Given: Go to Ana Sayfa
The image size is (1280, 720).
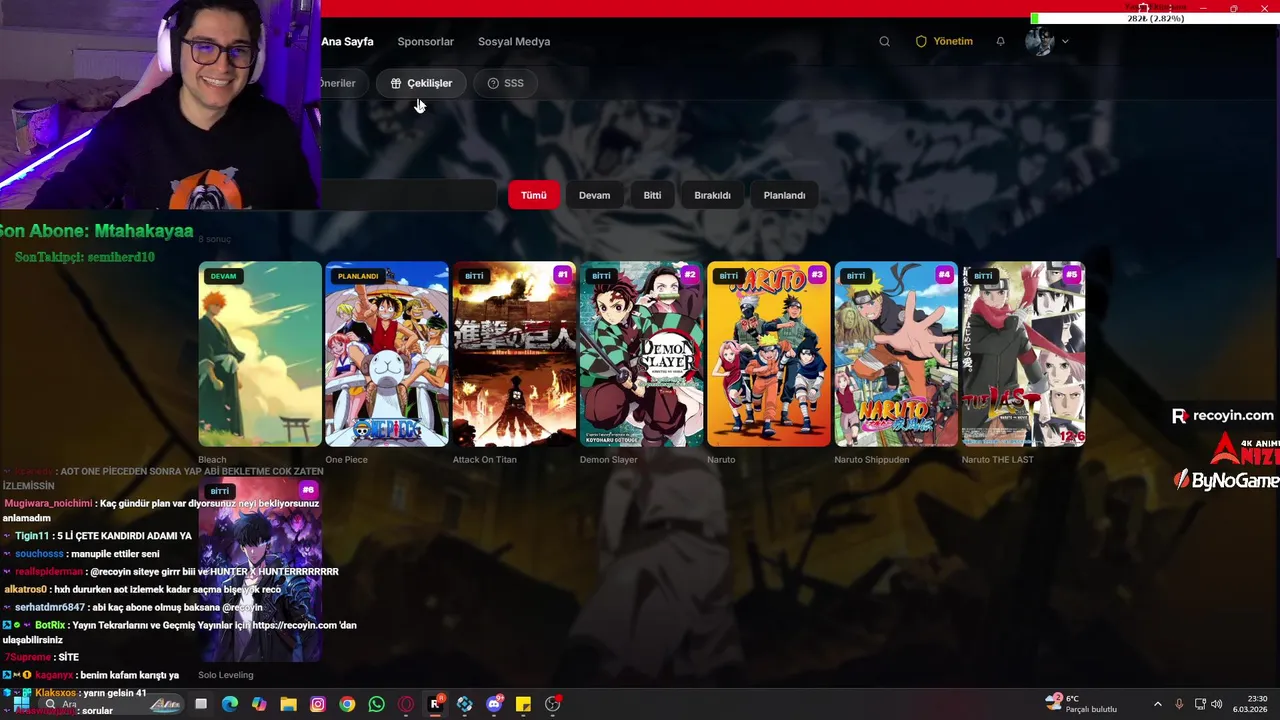Looking at the screenshot, I should (347, 42).
